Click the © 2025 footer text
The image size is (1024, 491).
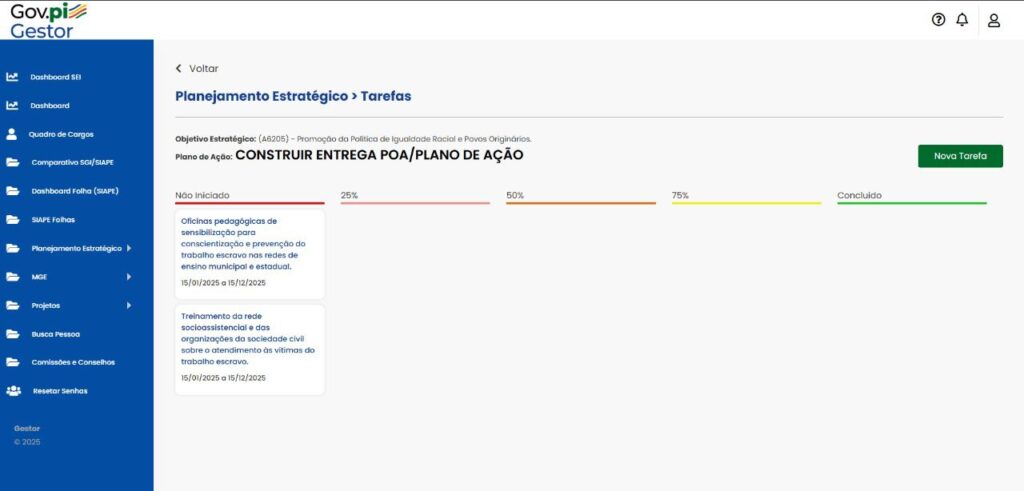click(27, 442)
